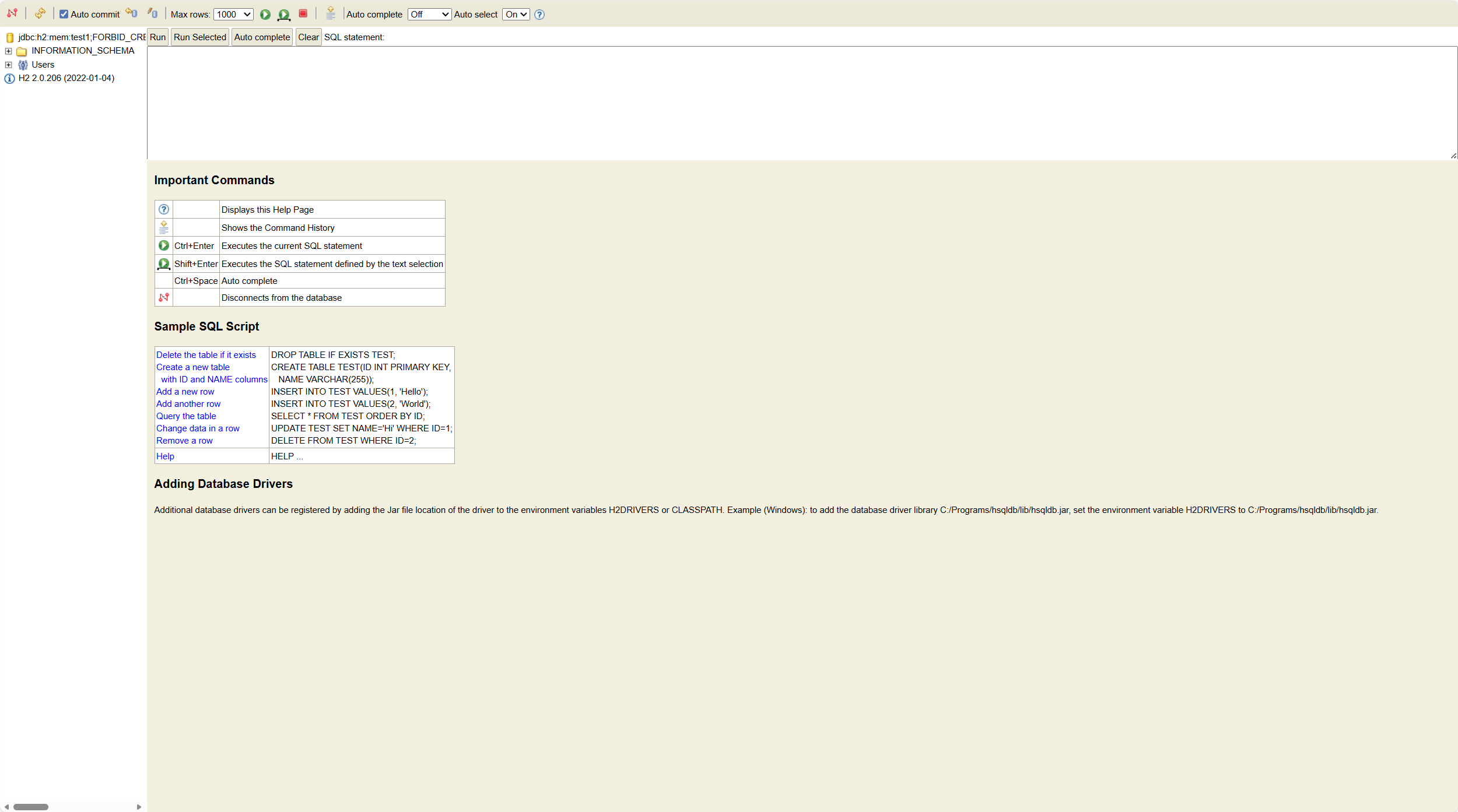Viewport: 1458px width, 812px height.
Task: Click the Run Selected button
Action: pyautogui.click(x=199, y=37)
